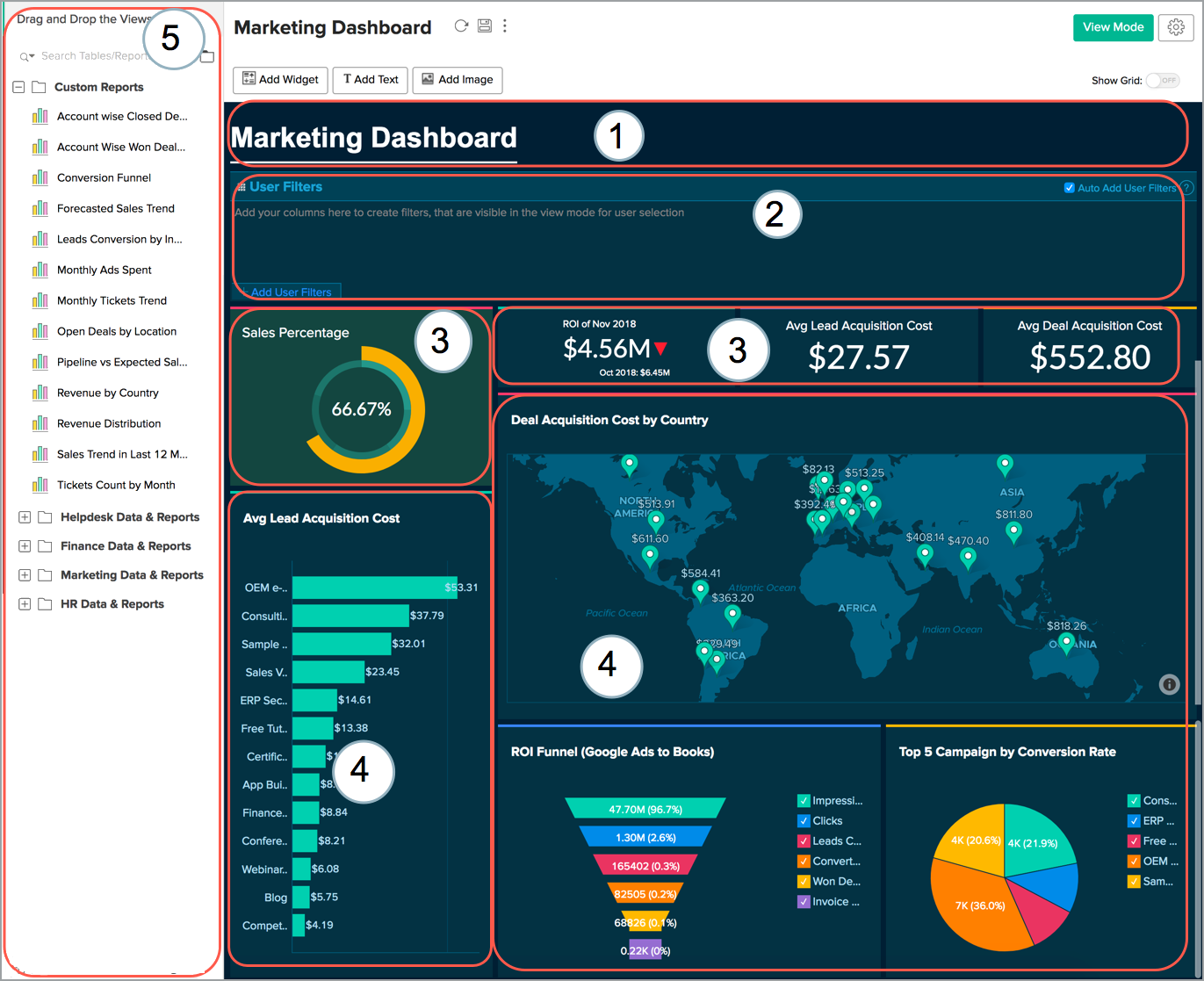Toggle the Show Grid switch

pyautogui.click(x=1163, y=81)
